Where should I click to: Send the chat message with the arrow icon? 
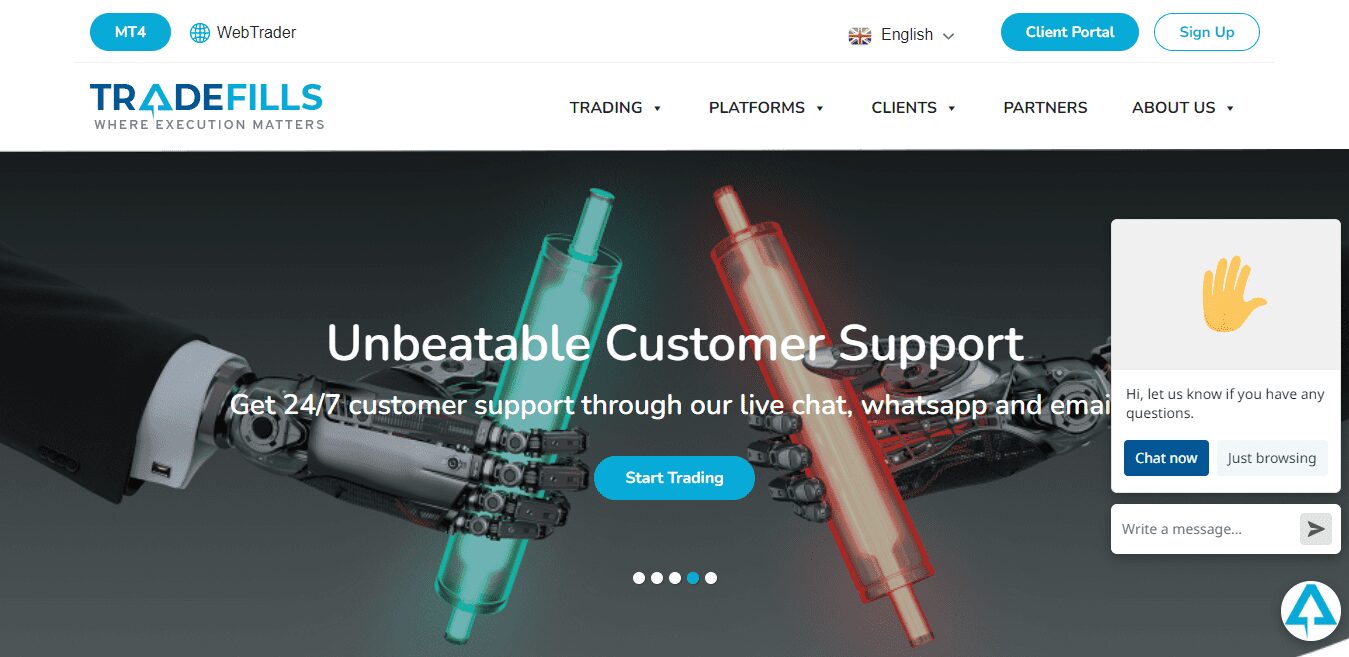pos(1315,529)
